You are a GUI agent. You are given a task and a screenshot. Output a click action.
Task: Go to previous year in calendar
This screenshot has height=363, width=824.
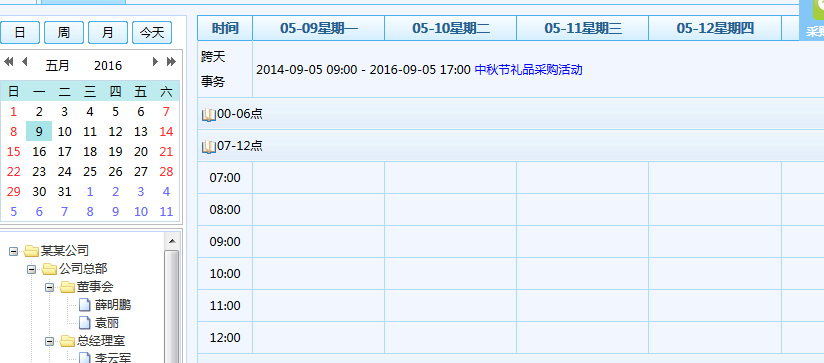point(8,62)
